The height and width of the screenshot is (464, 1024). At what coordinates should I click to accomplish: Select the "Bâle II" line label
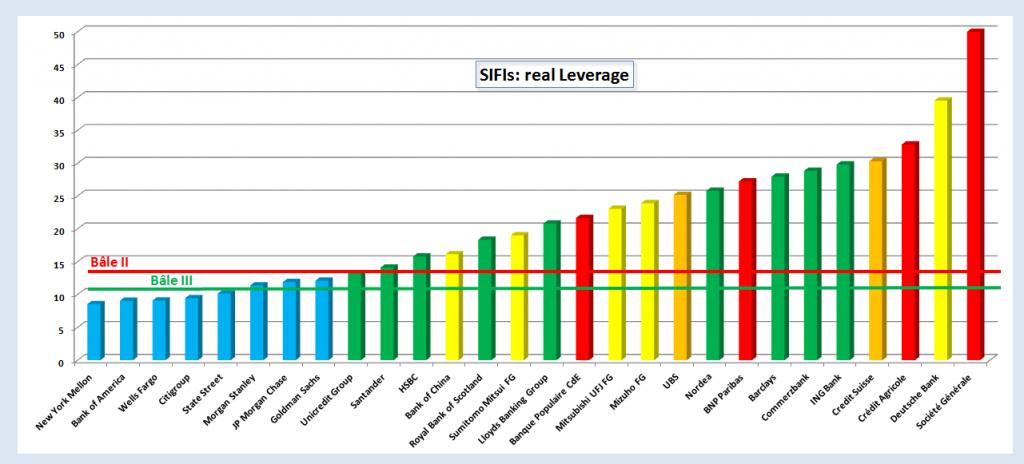109,262
